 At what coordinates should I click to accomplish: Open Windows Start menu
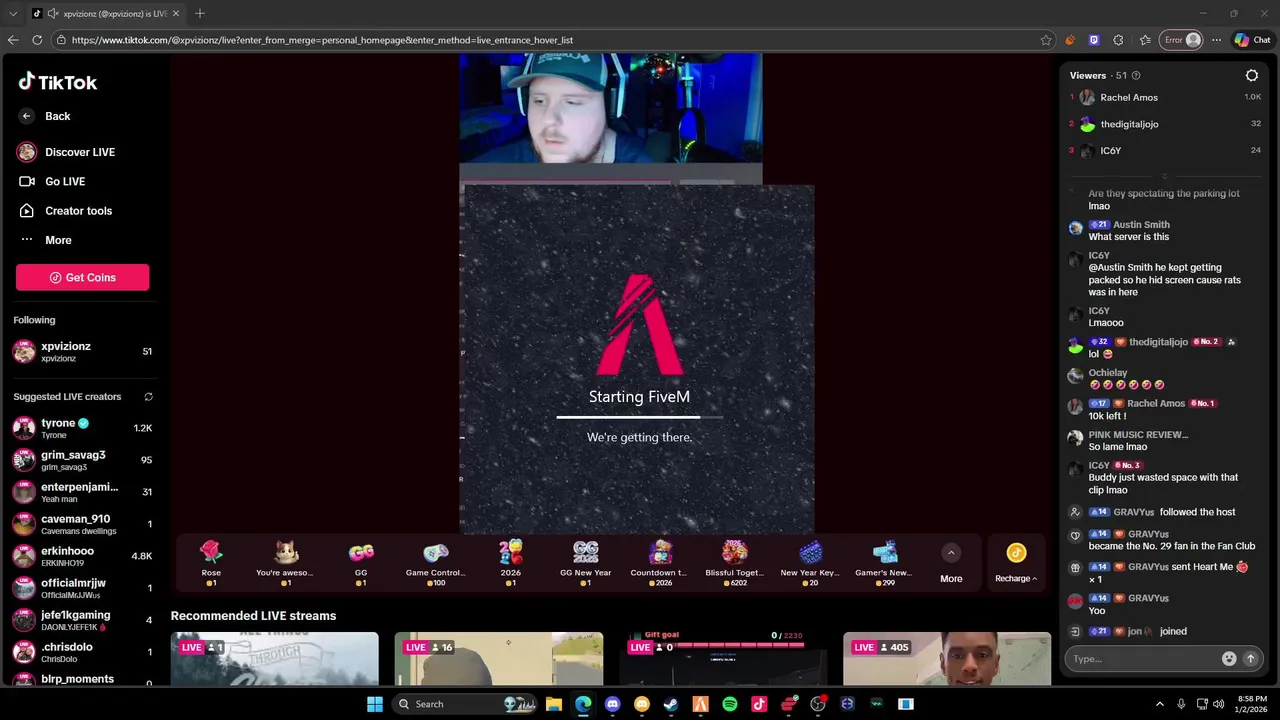coord(375,704)
